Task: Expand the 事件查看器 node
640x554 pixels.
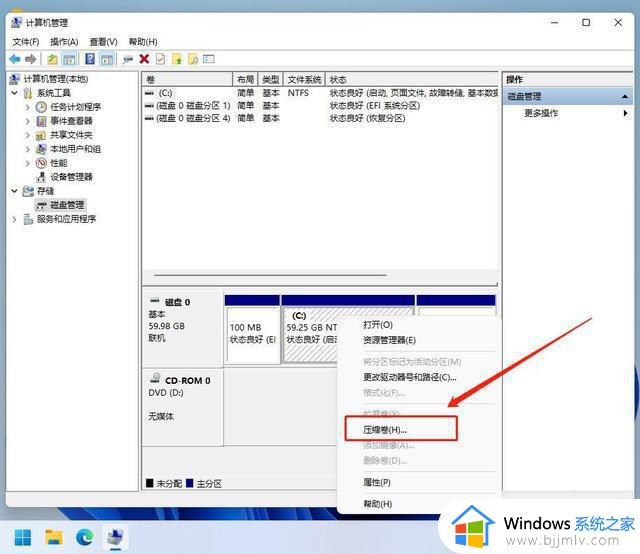Action: pos(28,121)
